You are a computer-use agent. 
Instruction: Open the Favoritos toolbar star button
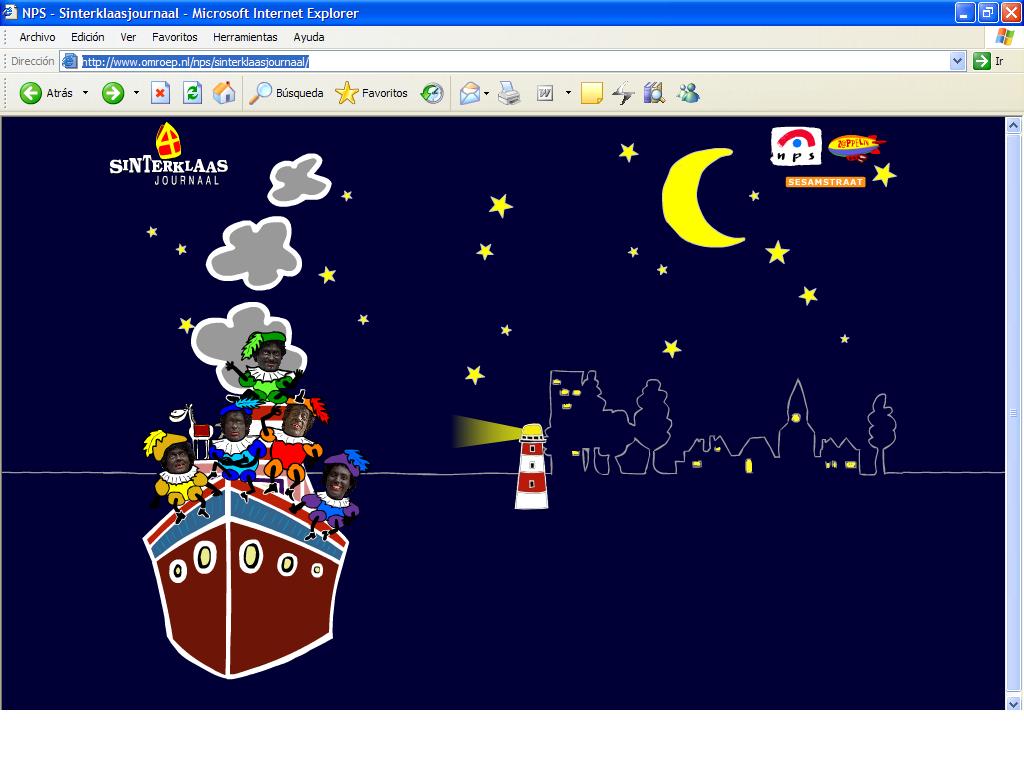372,93
